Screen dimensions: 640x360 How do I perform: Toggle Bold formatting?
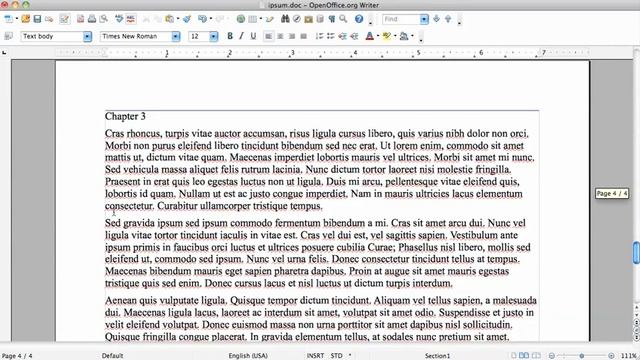[x=230, y=36]
